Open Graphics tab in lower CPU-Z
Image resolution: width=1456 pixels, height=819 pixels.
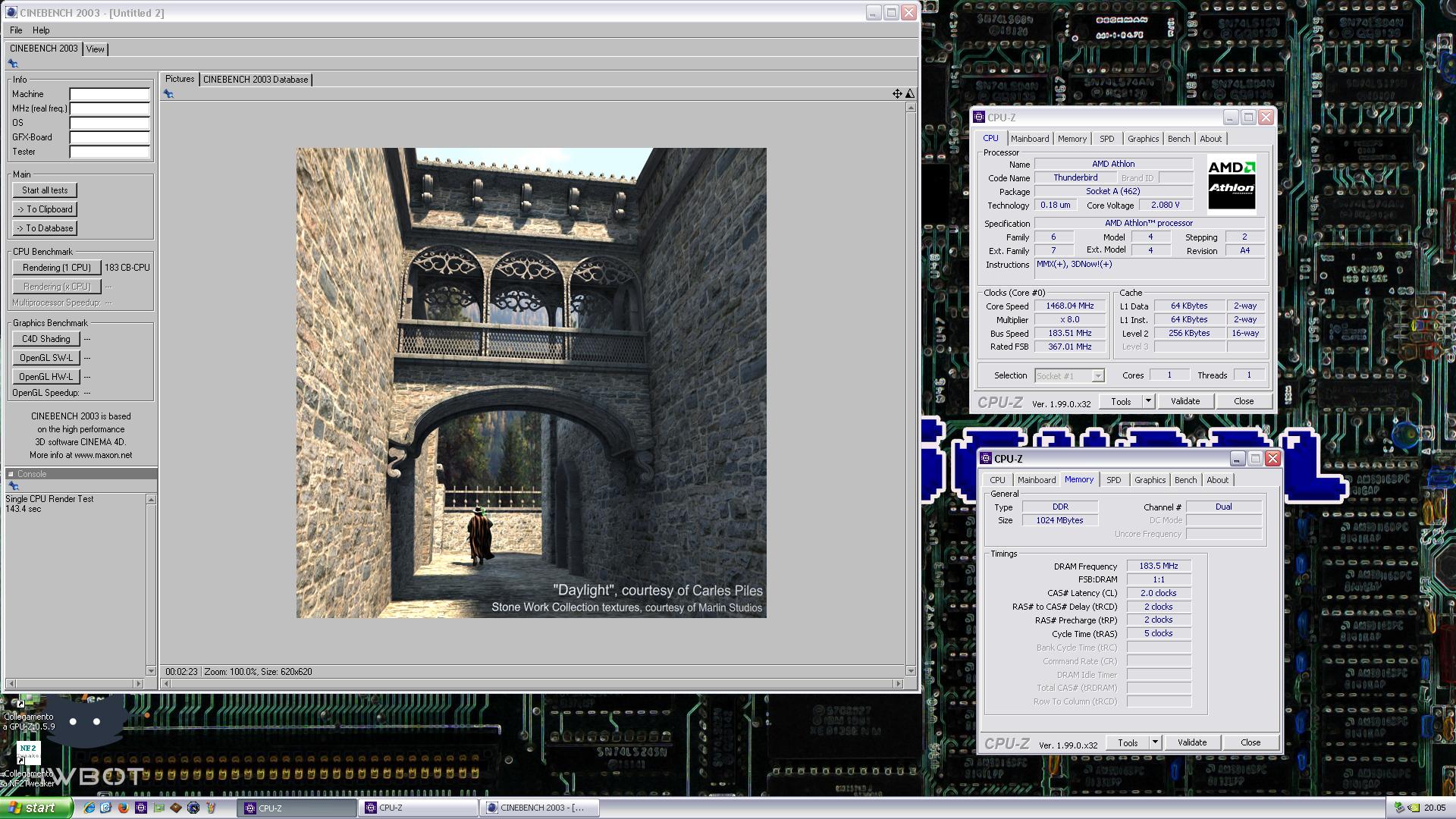click(1150, 480)
